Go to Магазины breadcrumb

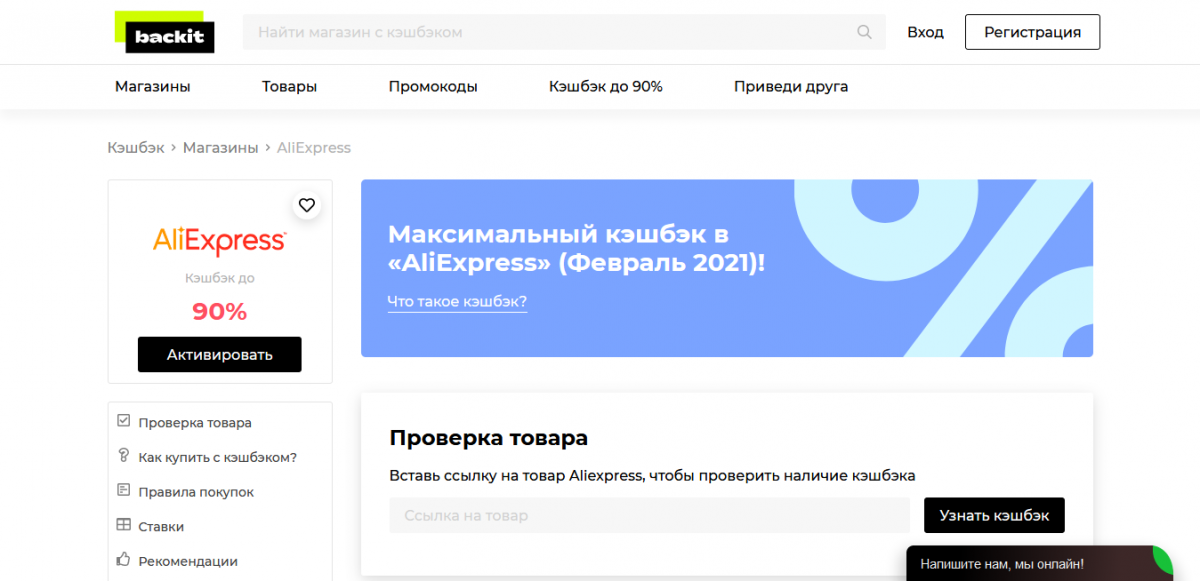click(x=220, y=148)
